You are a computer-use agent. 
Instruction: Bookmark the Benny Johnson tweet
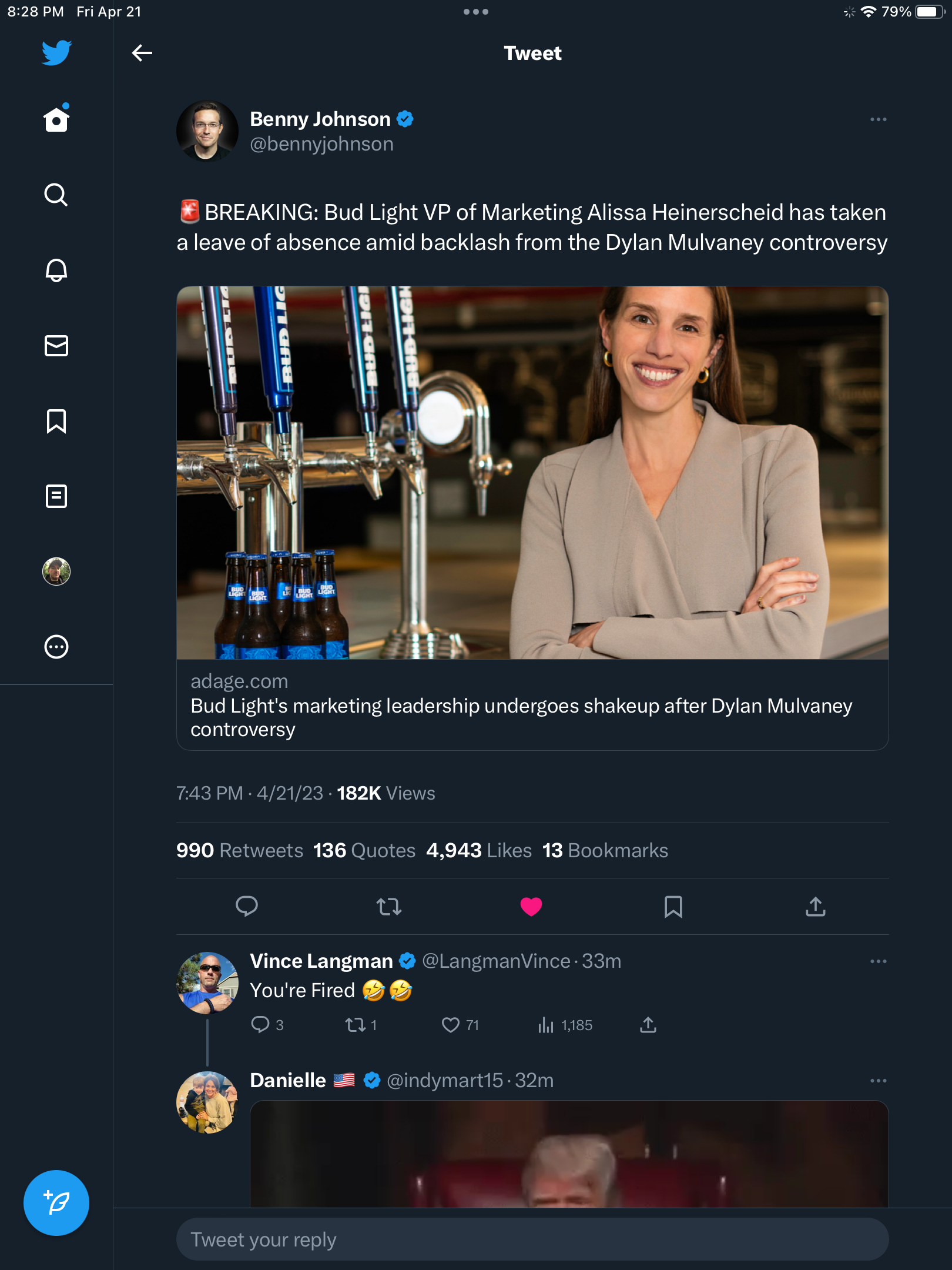pyautogui.click(x=673, y=907)
